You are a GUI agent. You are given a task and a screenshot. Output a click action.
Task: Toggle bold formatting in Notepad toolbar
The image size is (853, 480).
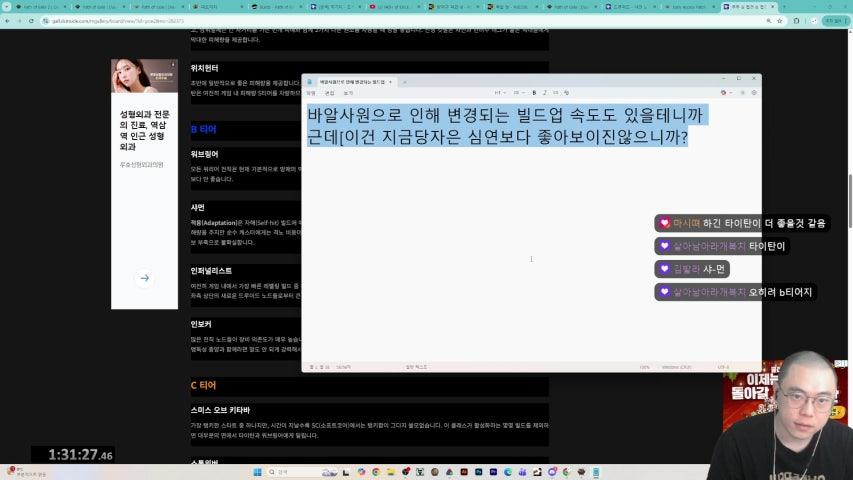coord(534,93)
